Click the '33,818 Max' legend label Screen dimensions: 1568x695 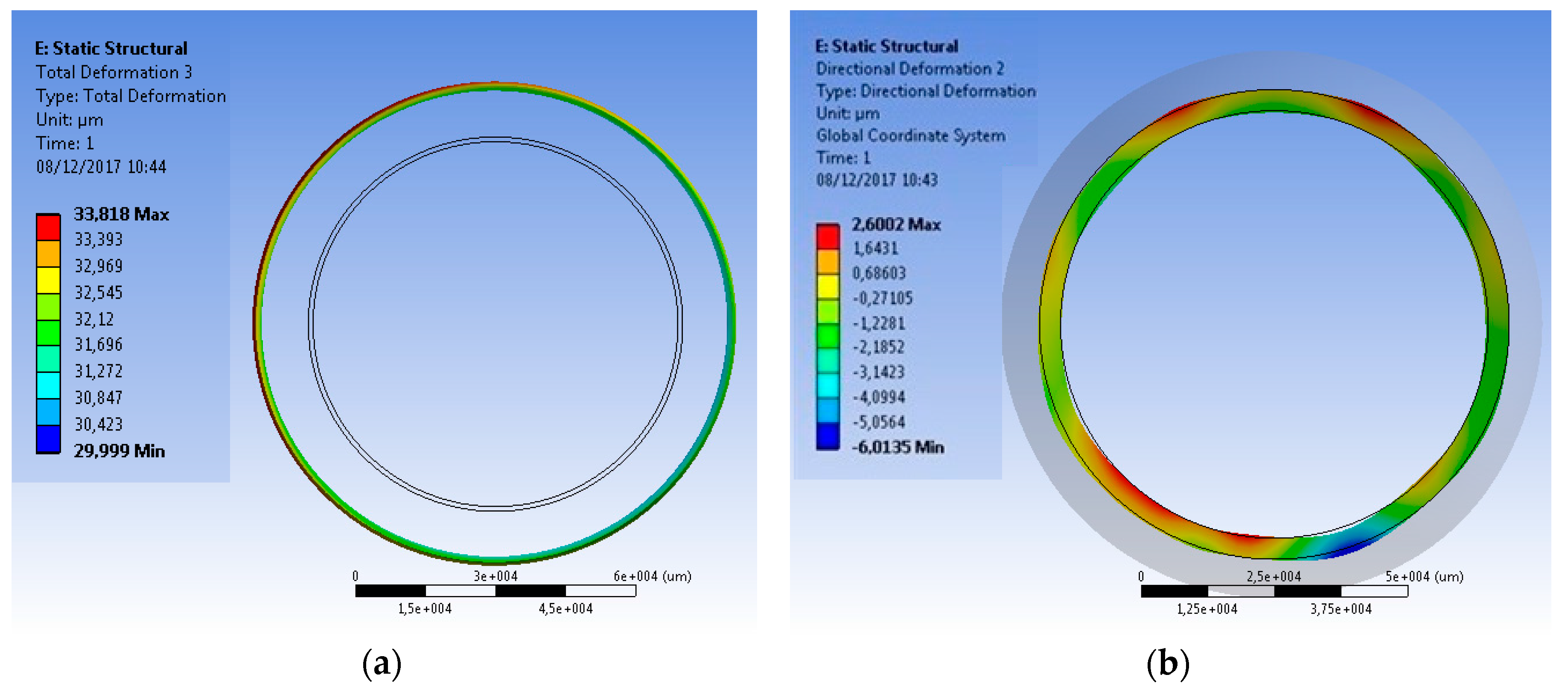pos(121,214)
